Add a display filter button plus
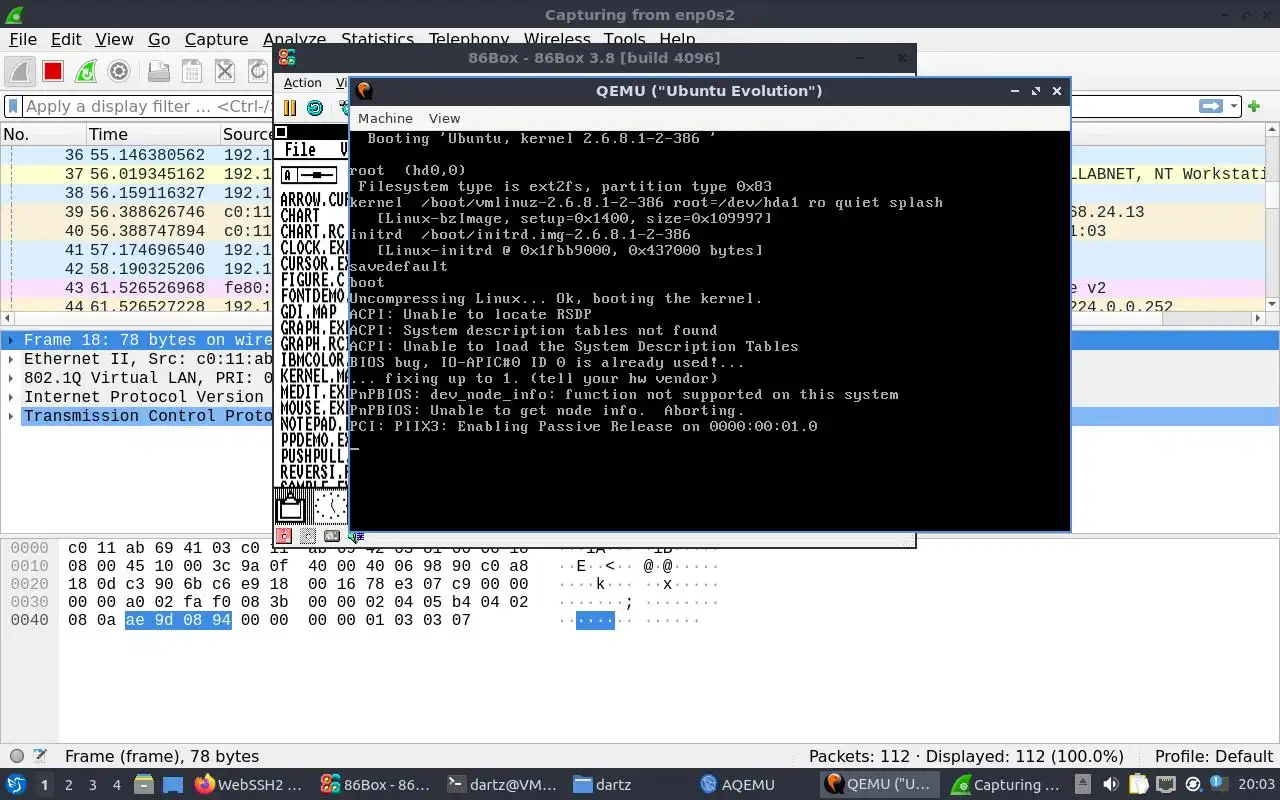The image size is (1280, 800). tap(1254, 106)
